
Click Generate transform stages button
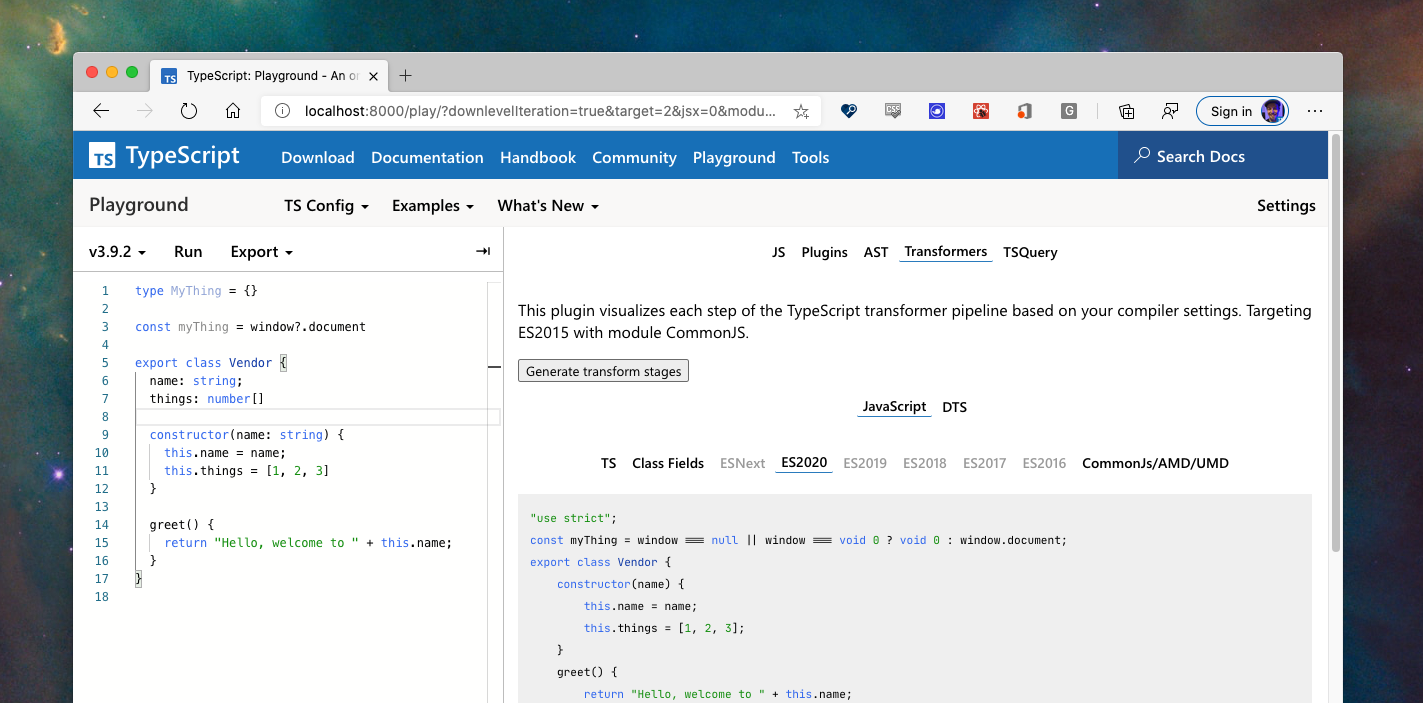pyautogui.click(x=603, y=371)
